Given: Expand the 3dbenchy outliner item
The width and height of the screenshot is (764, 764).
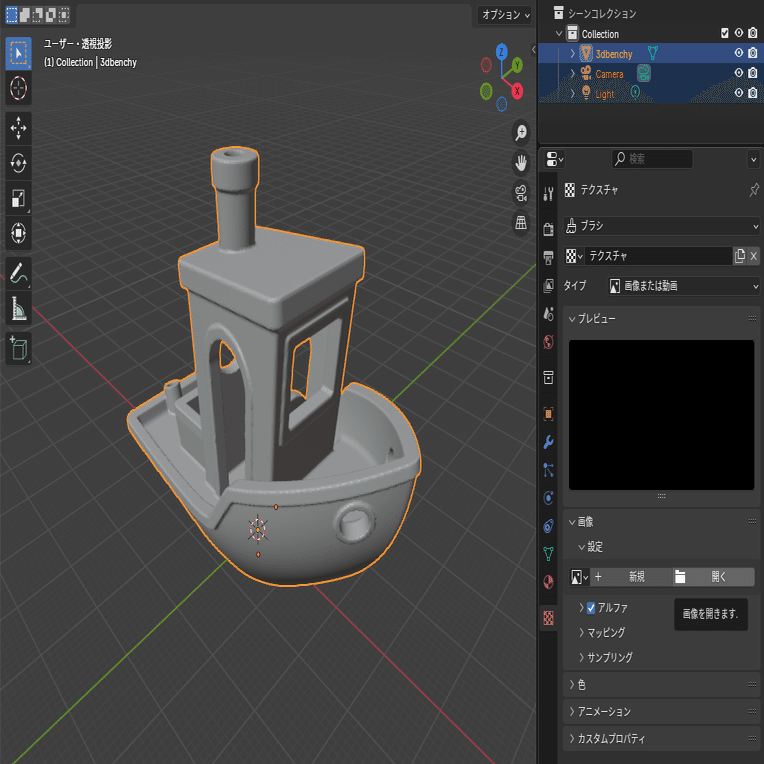Looking at the screenshot, I should (573, 53).
